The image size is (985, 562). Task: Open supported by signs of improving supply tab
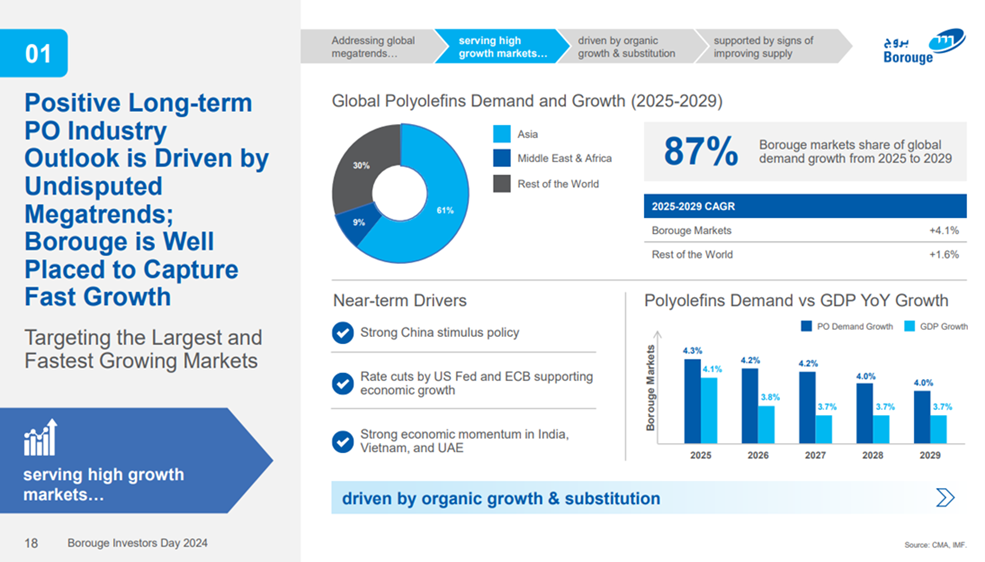pos(765,47)
